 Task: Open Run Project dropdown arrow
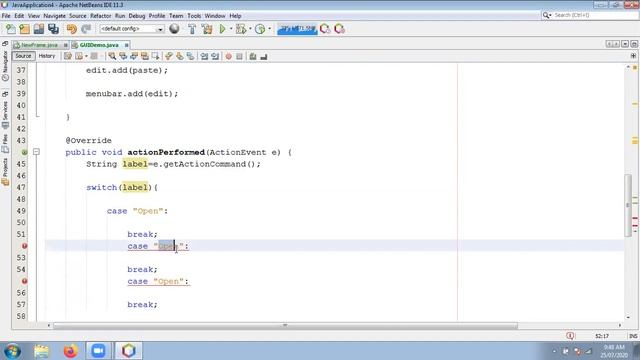231,29
